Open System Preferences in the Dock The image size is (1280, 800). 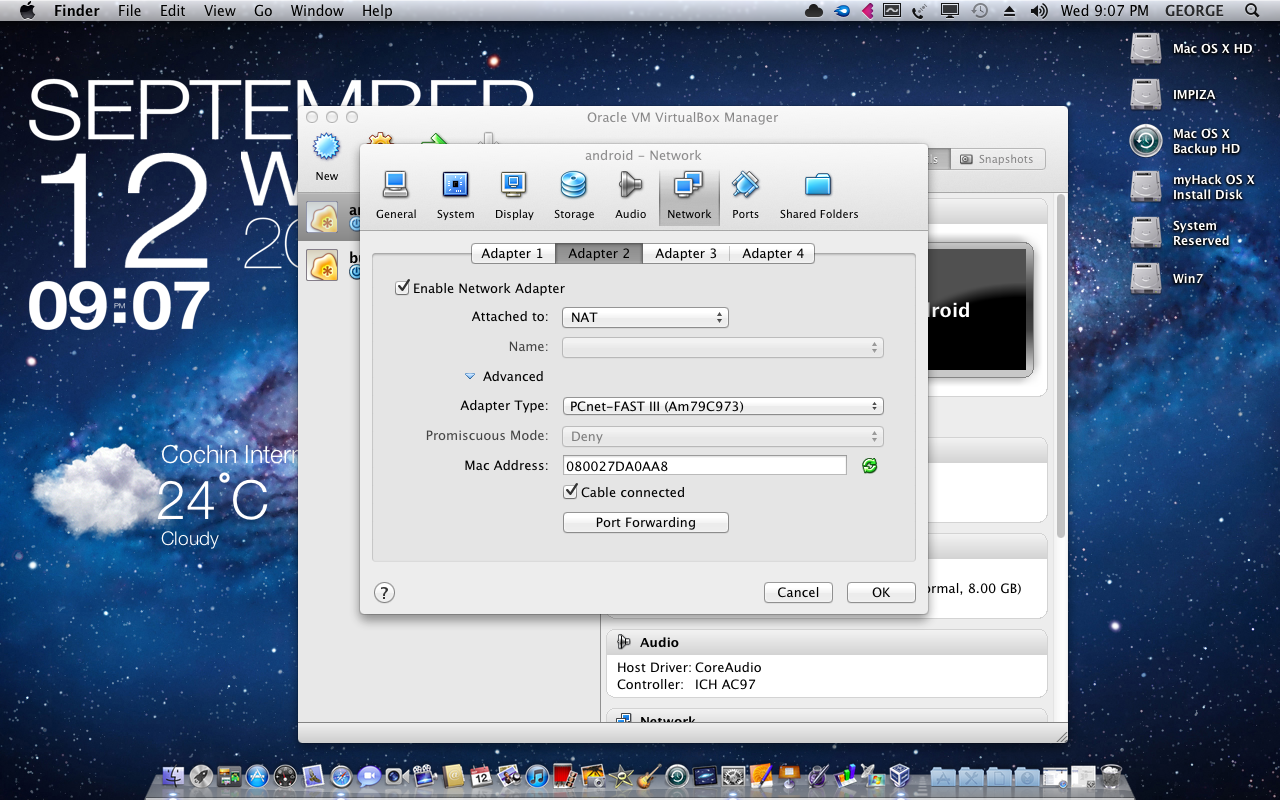[733, 776]
